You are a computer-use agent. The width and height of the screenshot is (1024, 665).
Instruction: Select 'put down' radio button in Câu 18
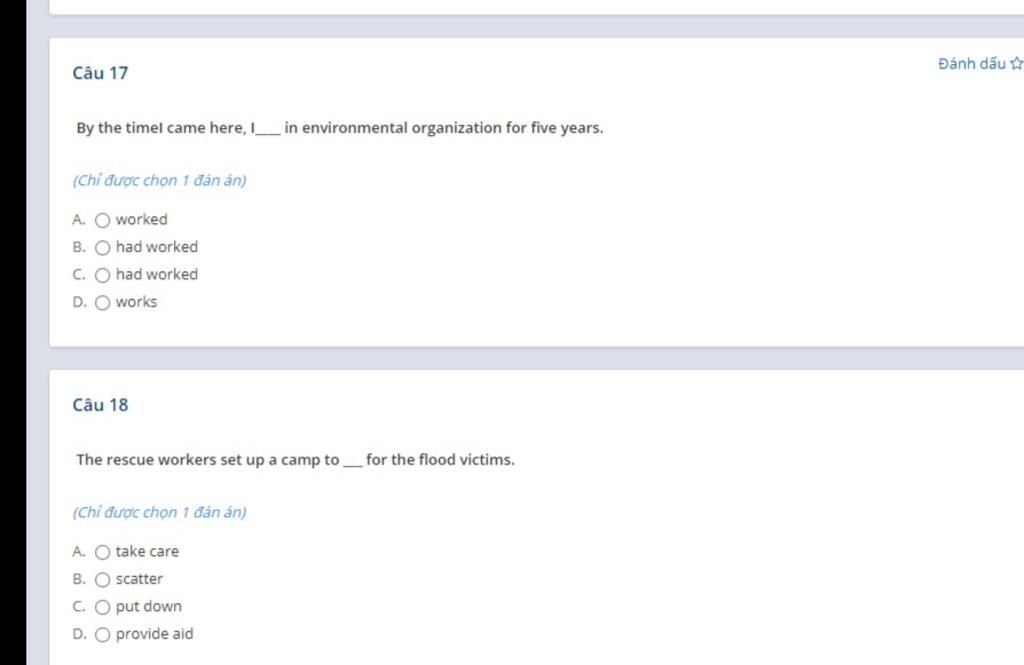pyautogui.click(x=103, y=607)
